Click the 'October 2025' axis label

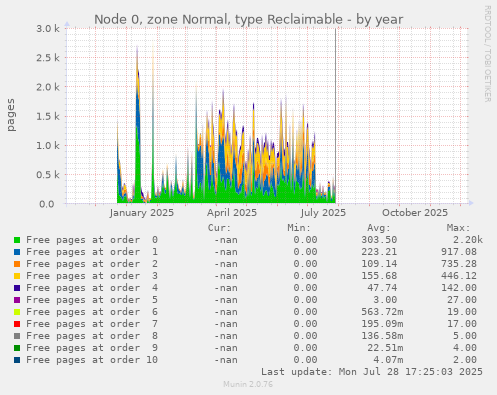click(415, 213)
